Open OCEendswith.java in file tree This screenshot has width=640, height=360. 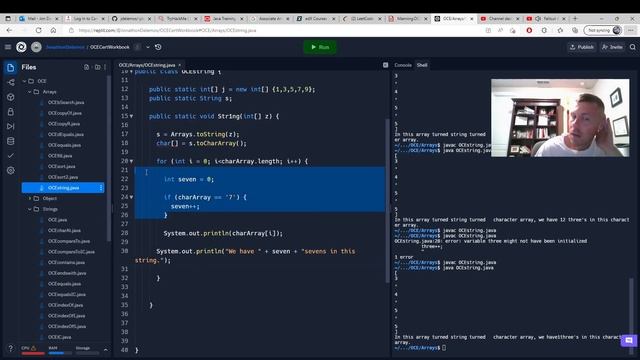point(67,273)
